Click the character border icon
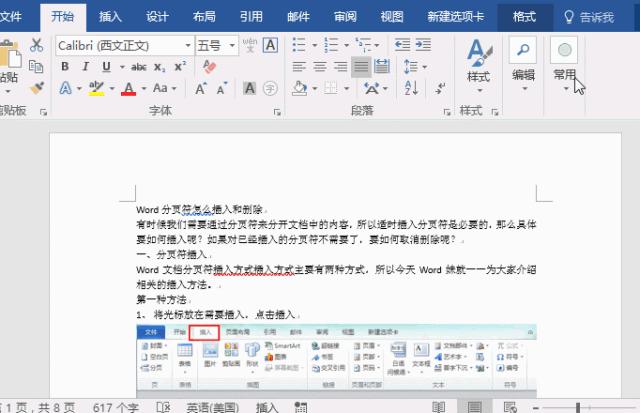The image size is (640, 413). 270,44
